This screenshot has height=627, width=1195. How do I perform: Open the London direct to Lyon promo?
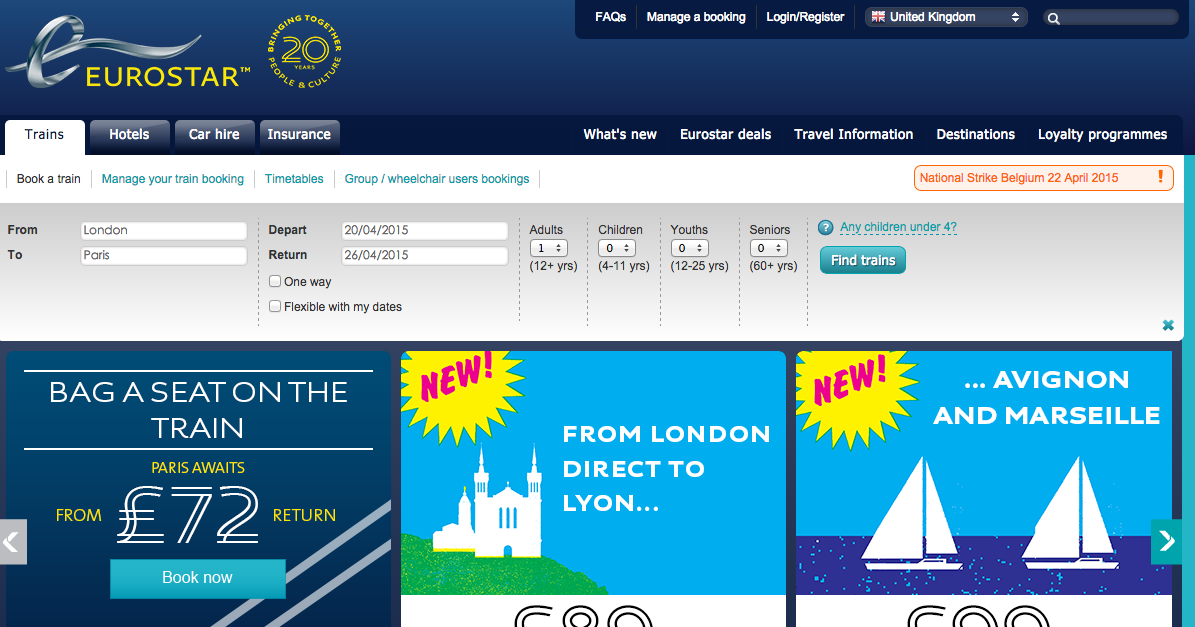[593, 488]
